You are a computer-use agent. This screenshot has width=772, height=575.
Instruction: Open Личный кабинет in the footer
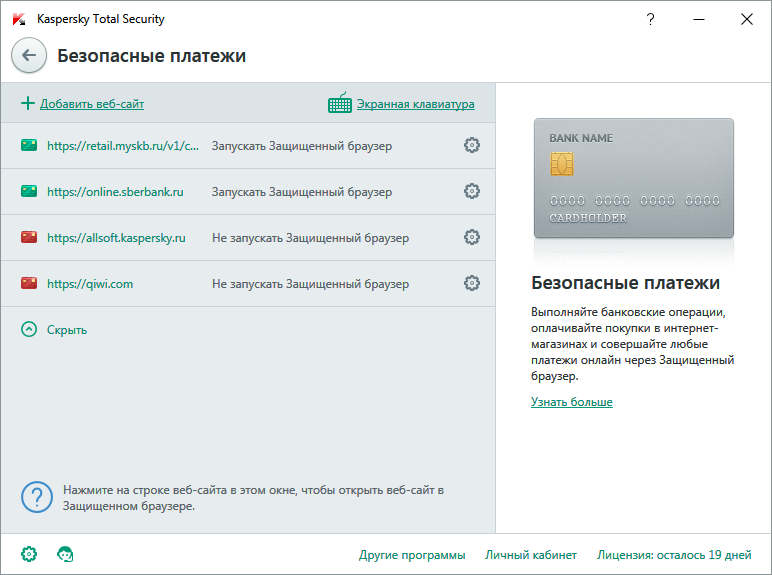(531, 555)
